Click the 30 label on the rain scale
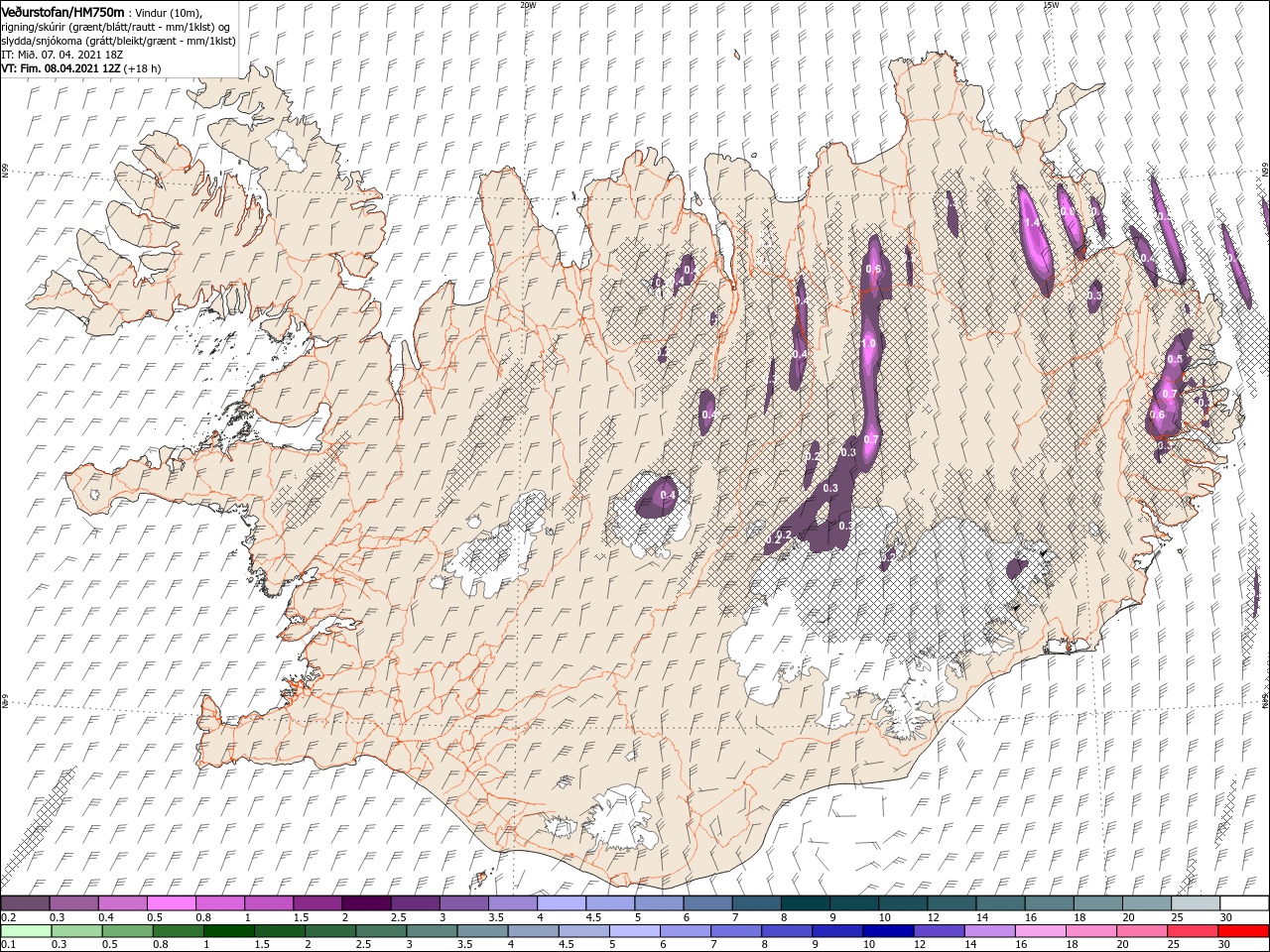The image size is (1270, 952). tap(1222, 945)
